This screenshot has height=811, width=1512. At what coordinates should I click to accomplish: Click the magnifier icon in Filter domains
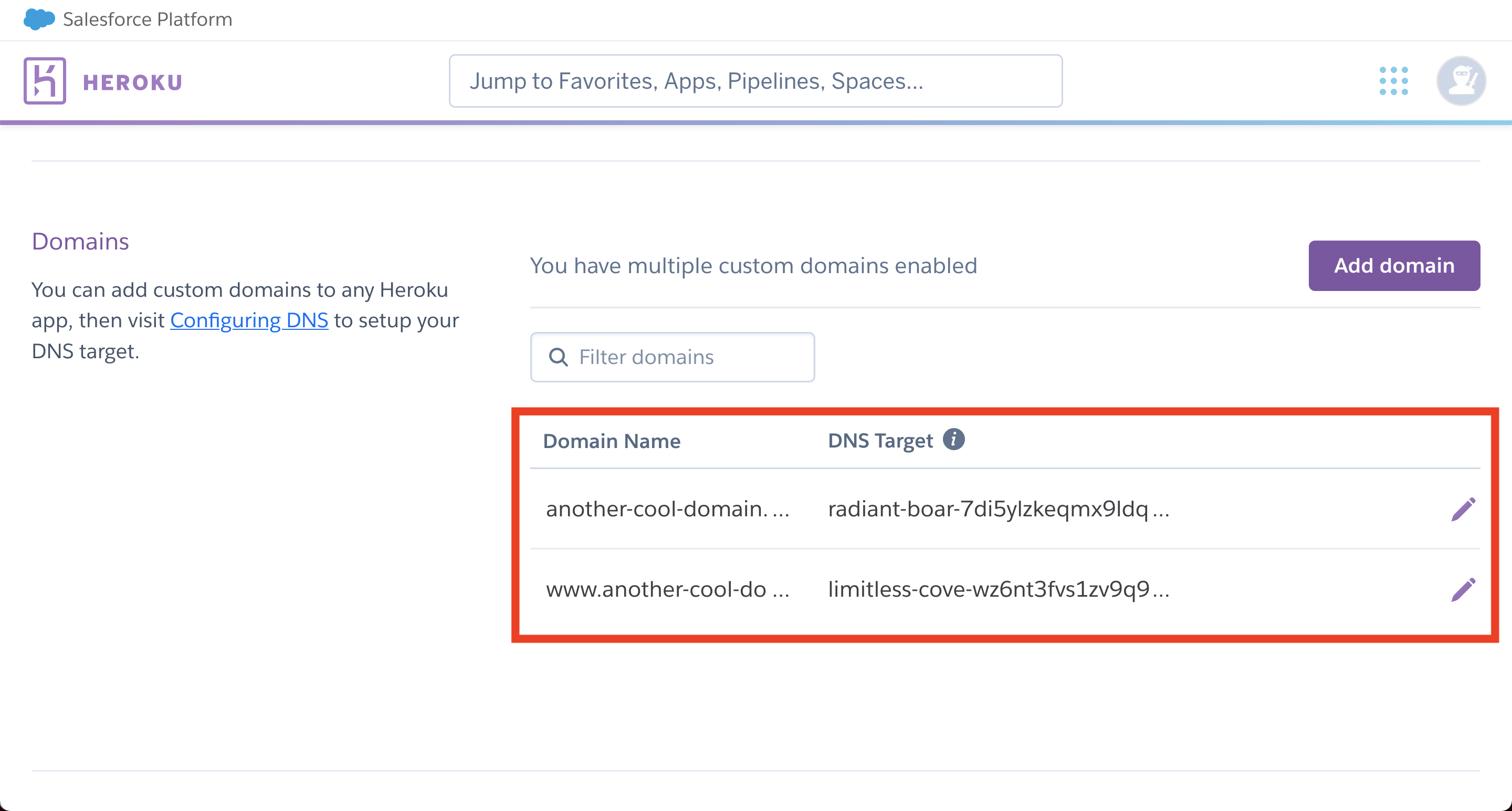558,357
